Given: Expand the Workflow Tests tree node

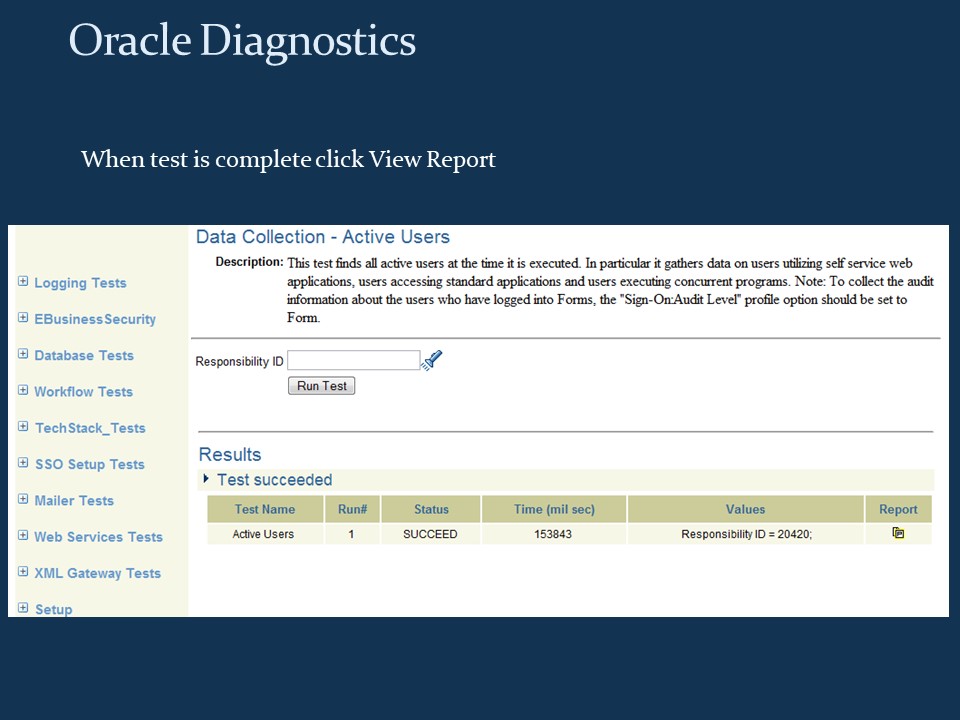Looking at the screenshot, I should (x=22, y=391).
